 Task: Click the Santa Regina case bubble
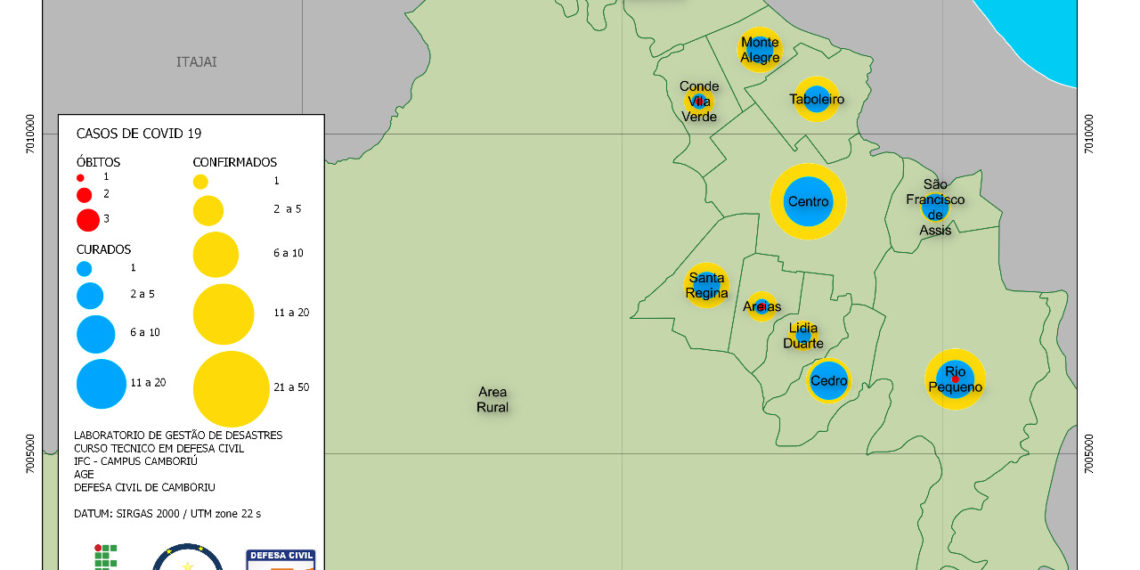[x=707, y=285]
